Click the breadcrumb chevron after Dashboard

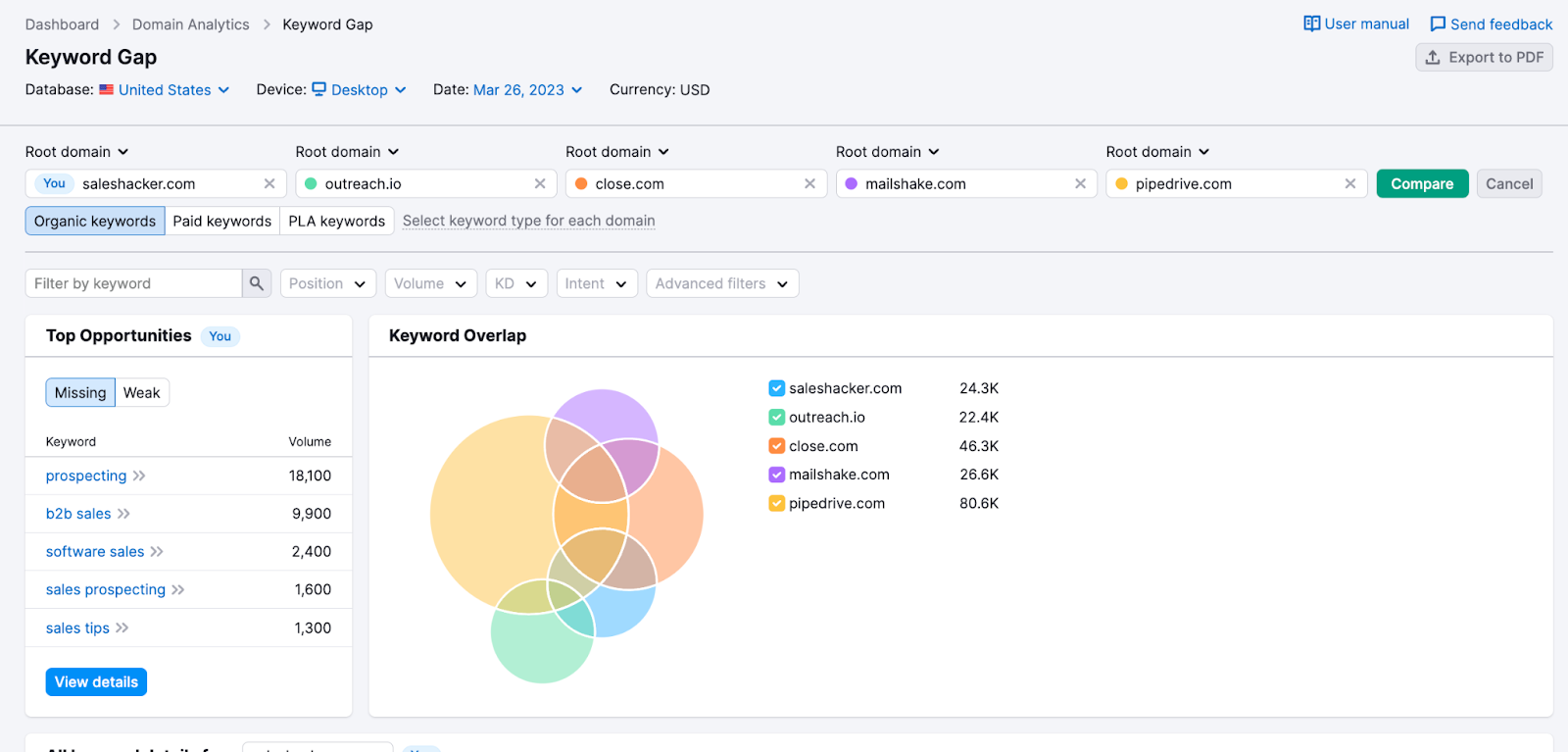coord(116,25)
